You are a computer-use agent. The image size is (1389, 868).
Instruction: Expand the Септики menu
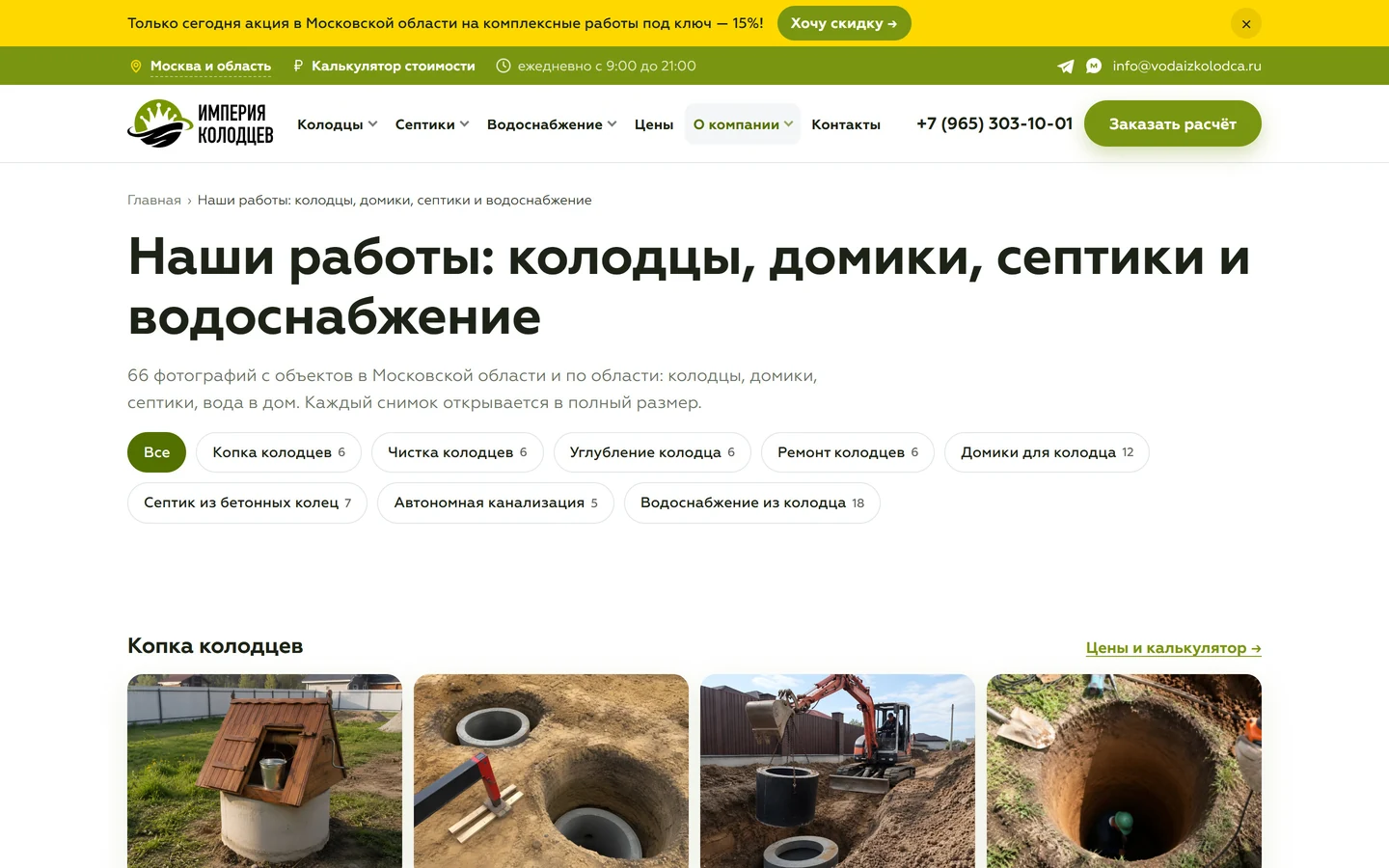[x=432, y=124]
